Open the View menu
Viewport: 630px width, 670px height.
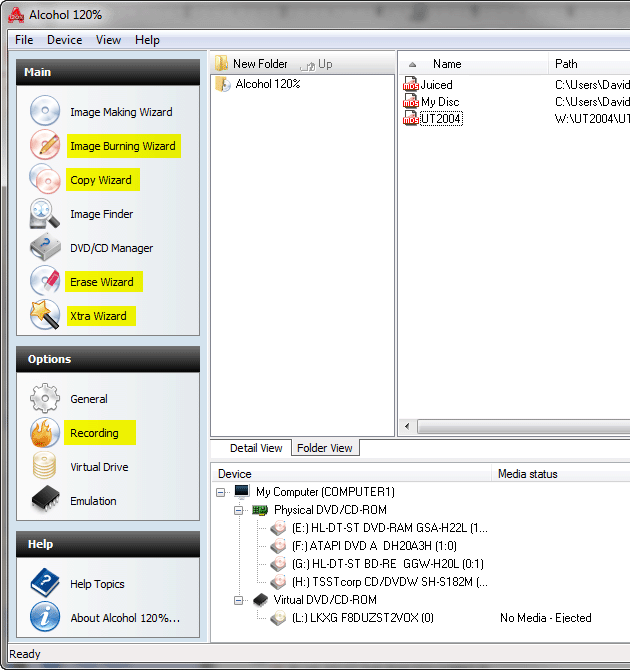point(108,40)
